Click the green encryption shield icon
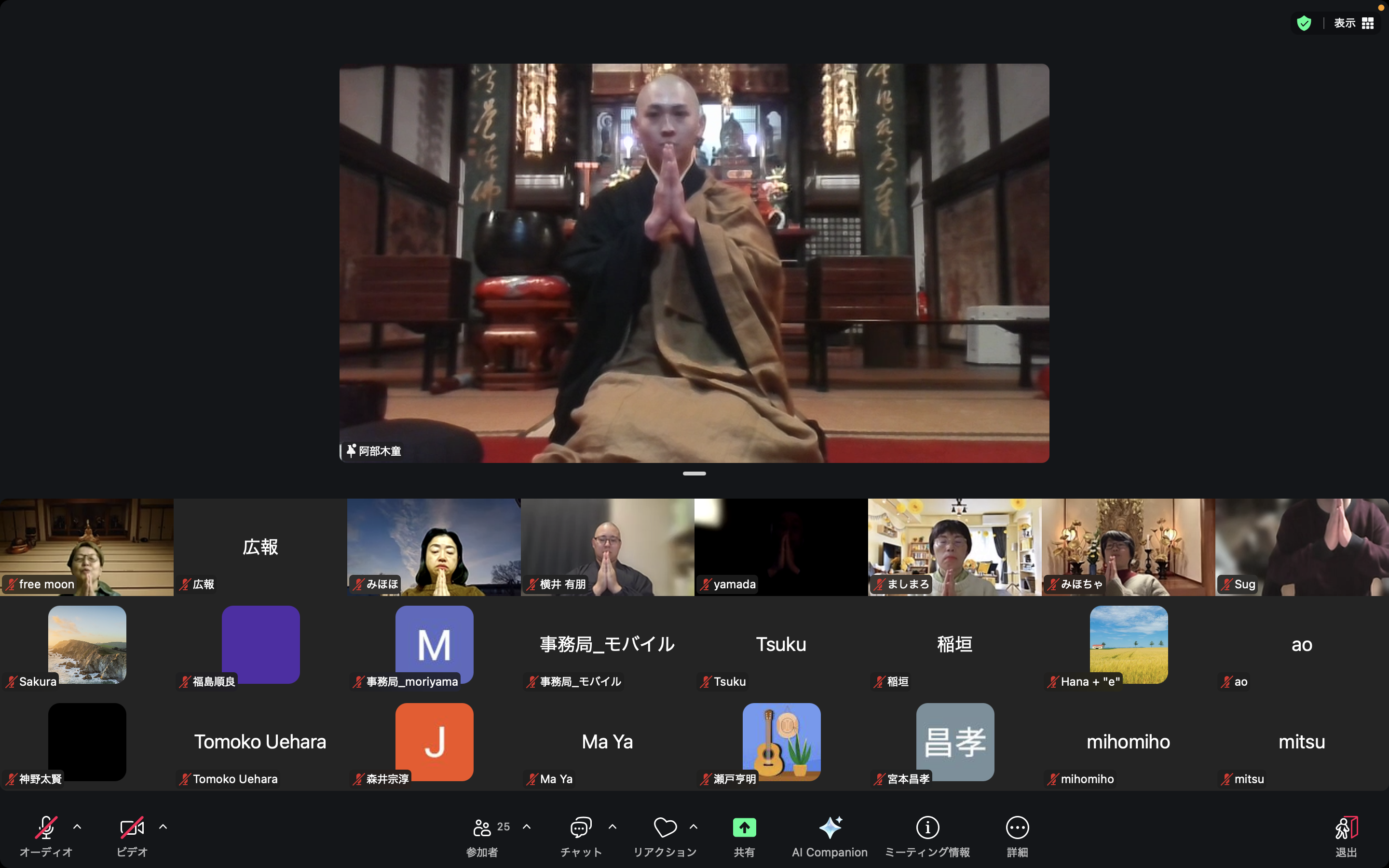1389x868 pixels. pyautogui.click(x=1304, y=23)
